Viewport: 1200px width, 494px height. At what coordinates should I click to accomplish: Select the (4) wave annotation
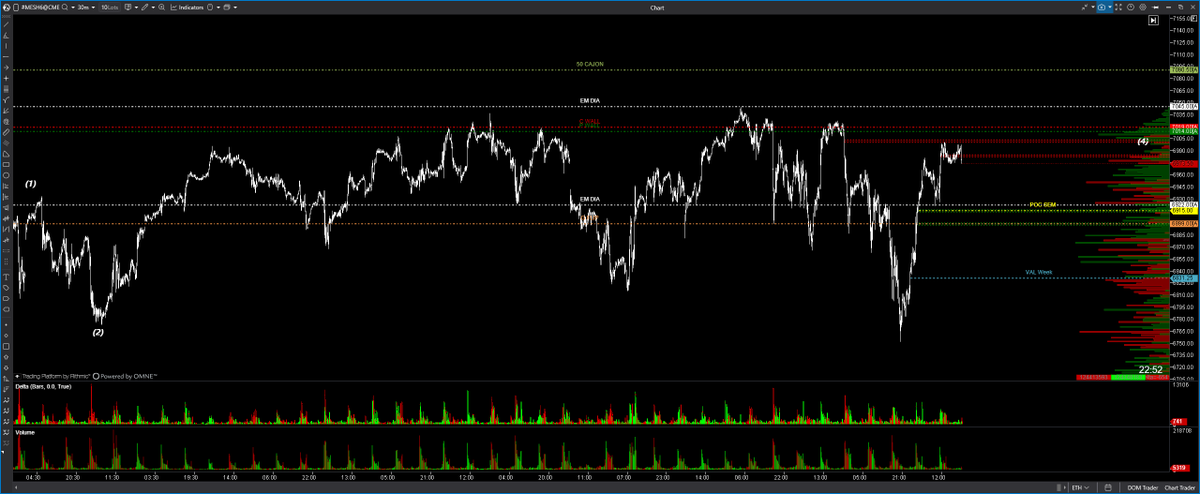pos(1142,142)
